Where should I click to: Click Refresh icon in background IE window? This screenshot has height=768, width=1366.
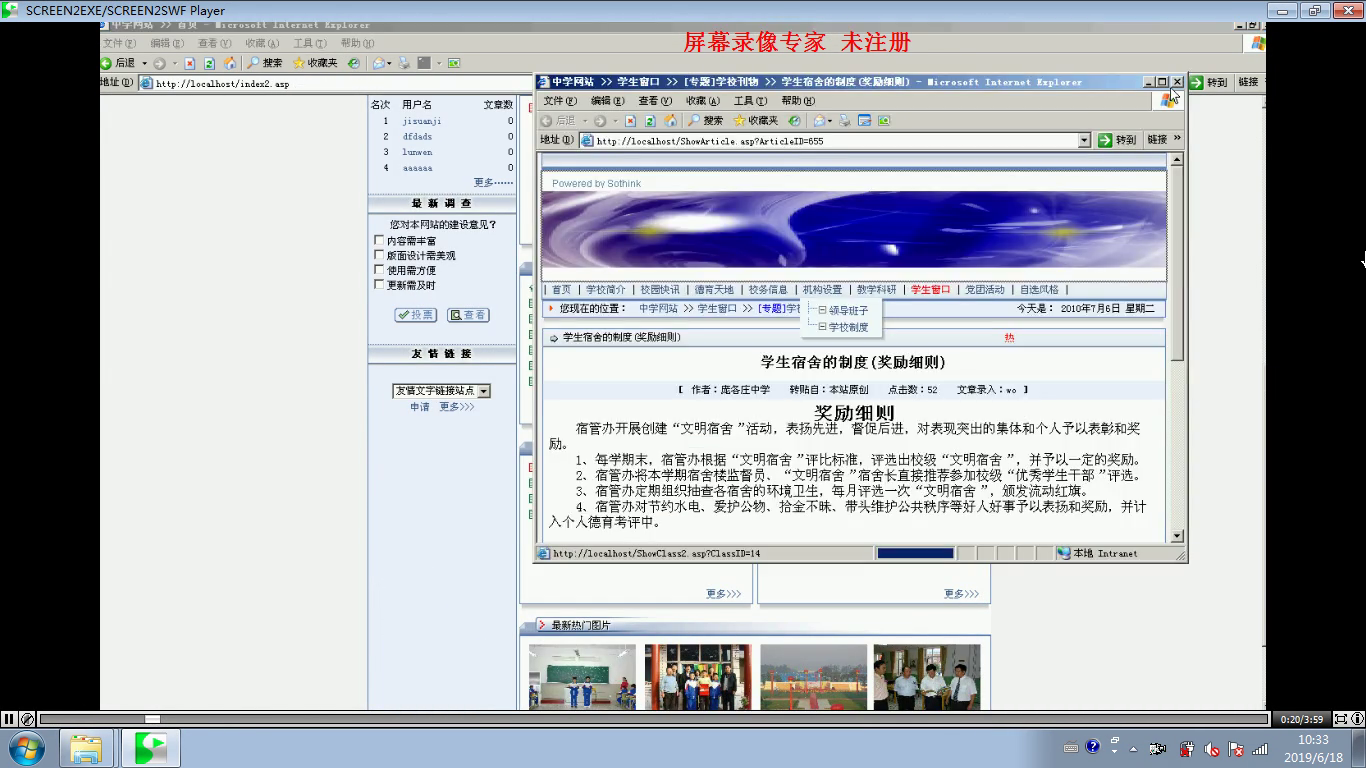click(209, 63)
